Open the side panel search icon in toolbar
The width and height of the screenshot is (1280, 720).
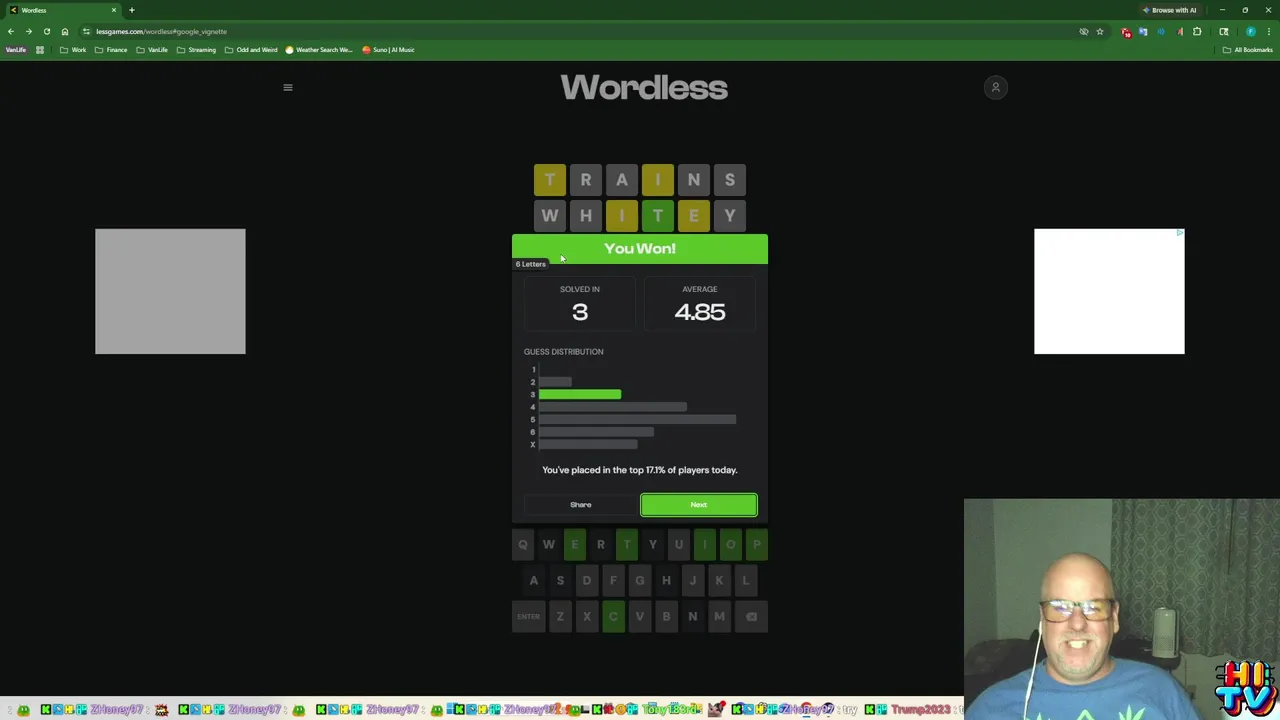(x=1224, y=32)
